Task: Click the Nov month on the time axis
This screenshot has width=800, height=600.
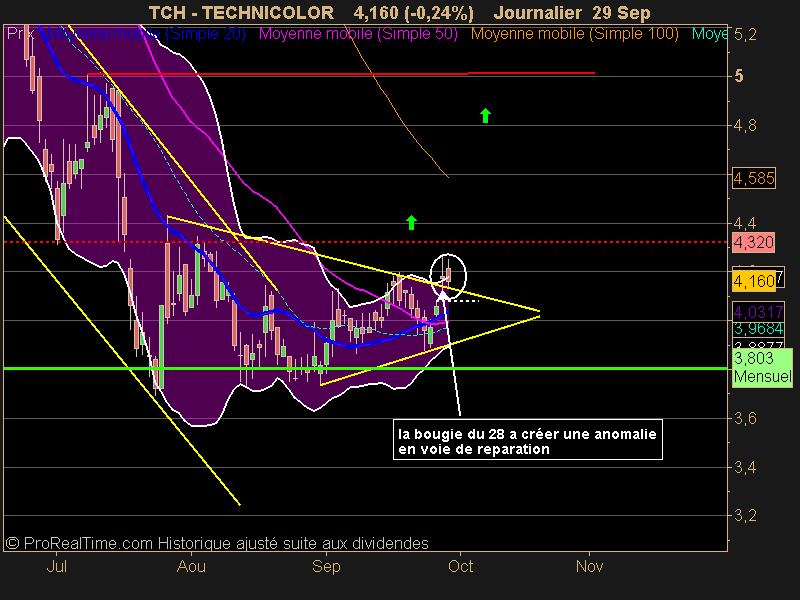Action: click(590, 566)
